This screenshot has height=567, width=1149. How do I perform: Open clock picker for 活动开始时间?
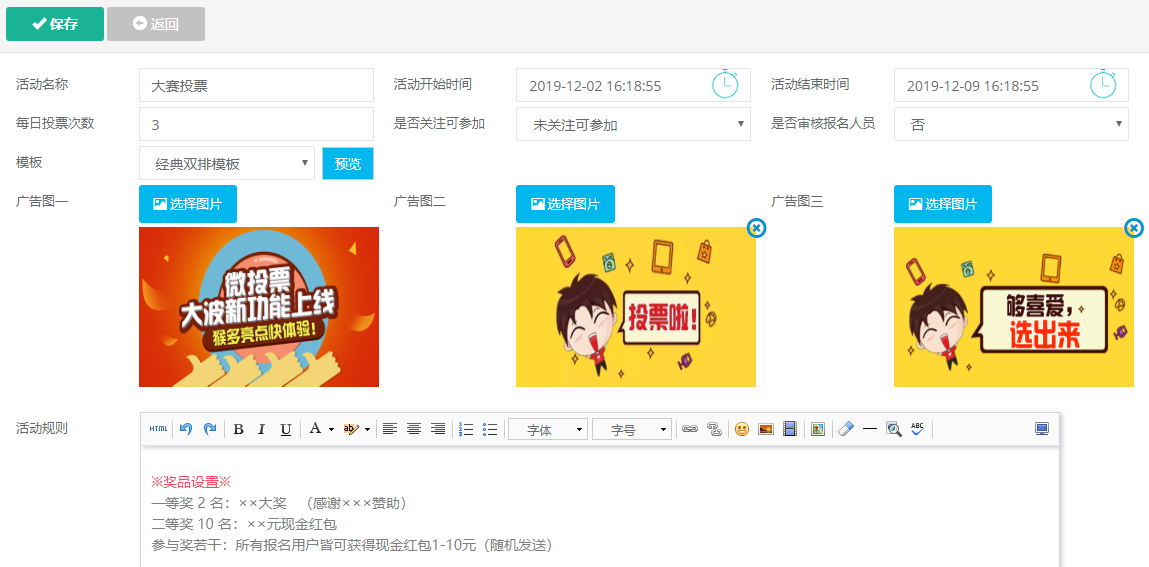point(725,84)
